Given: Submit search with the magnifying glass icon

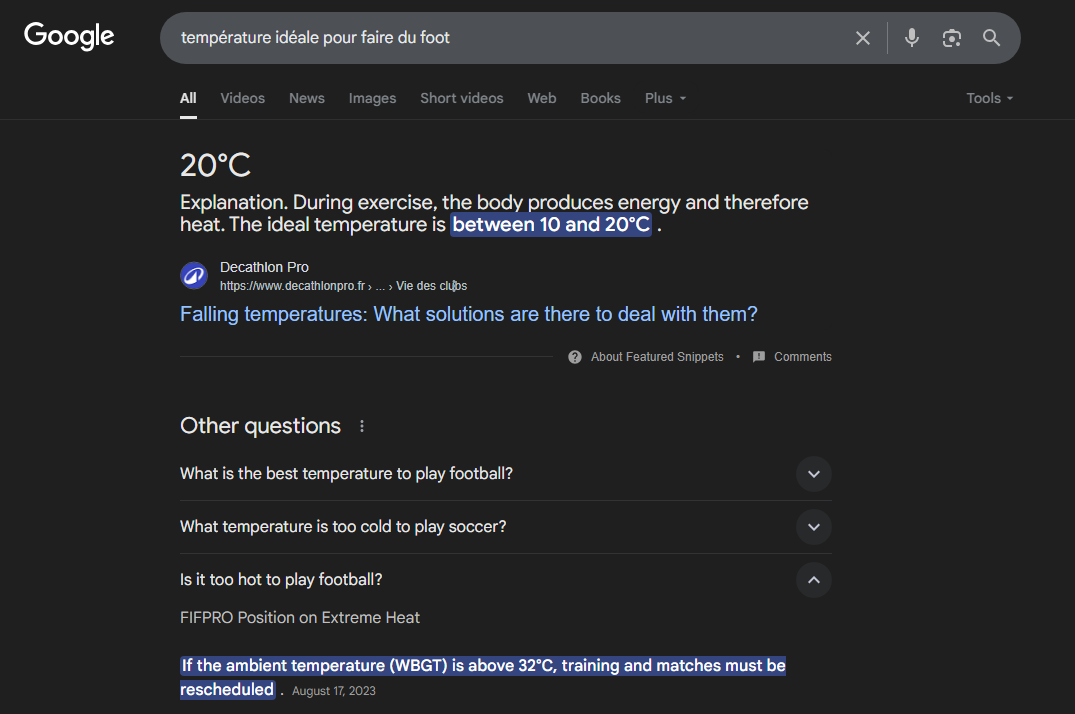Looking at the screenshot, I should [x=991, y=38].
